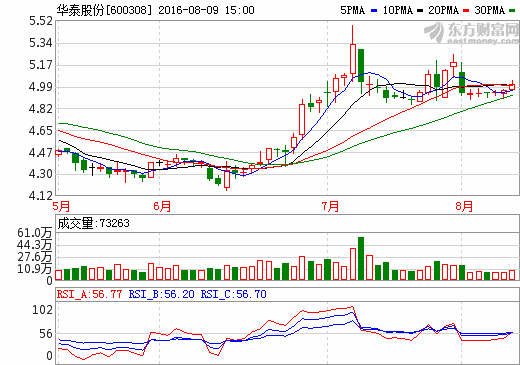Click the red 20PMA legend color marker
Image resolution: width=520 pixels, height=365 pixels.
click(466, 11)
